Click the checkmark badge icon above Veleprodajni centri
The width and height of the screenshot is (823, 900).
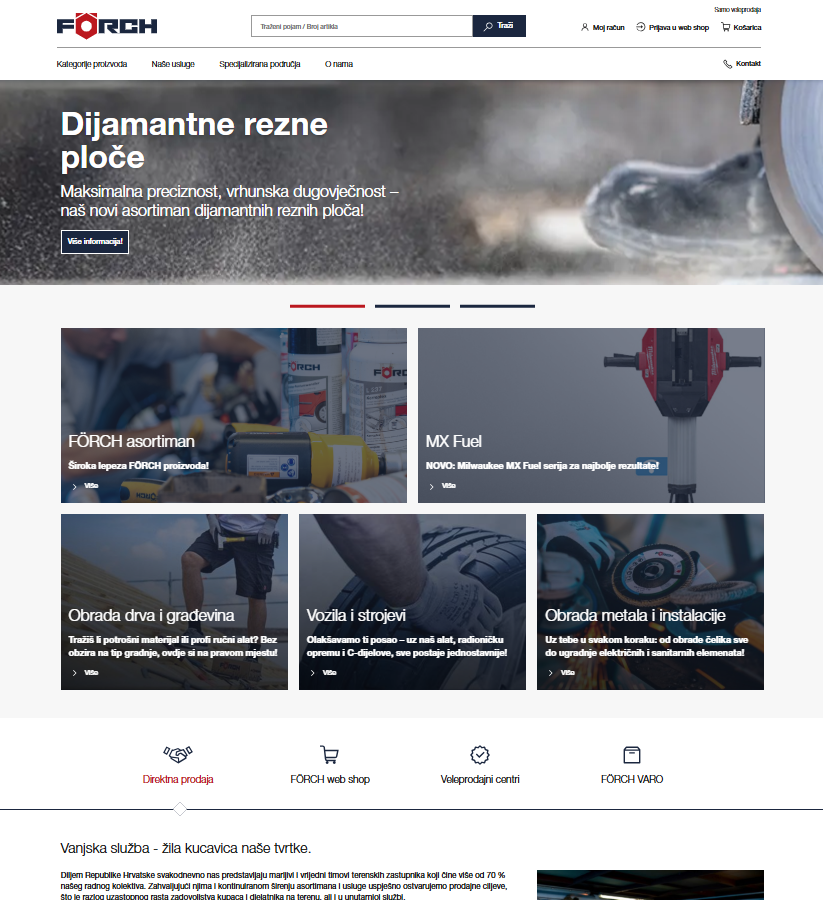(480, 755)
